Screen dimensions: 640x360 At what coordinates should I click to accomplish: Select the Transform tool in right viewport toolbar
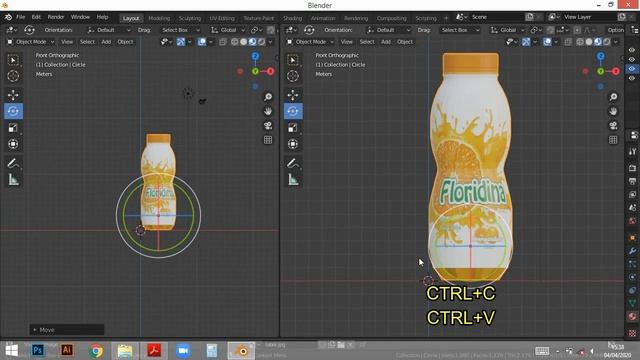(293, 144)
